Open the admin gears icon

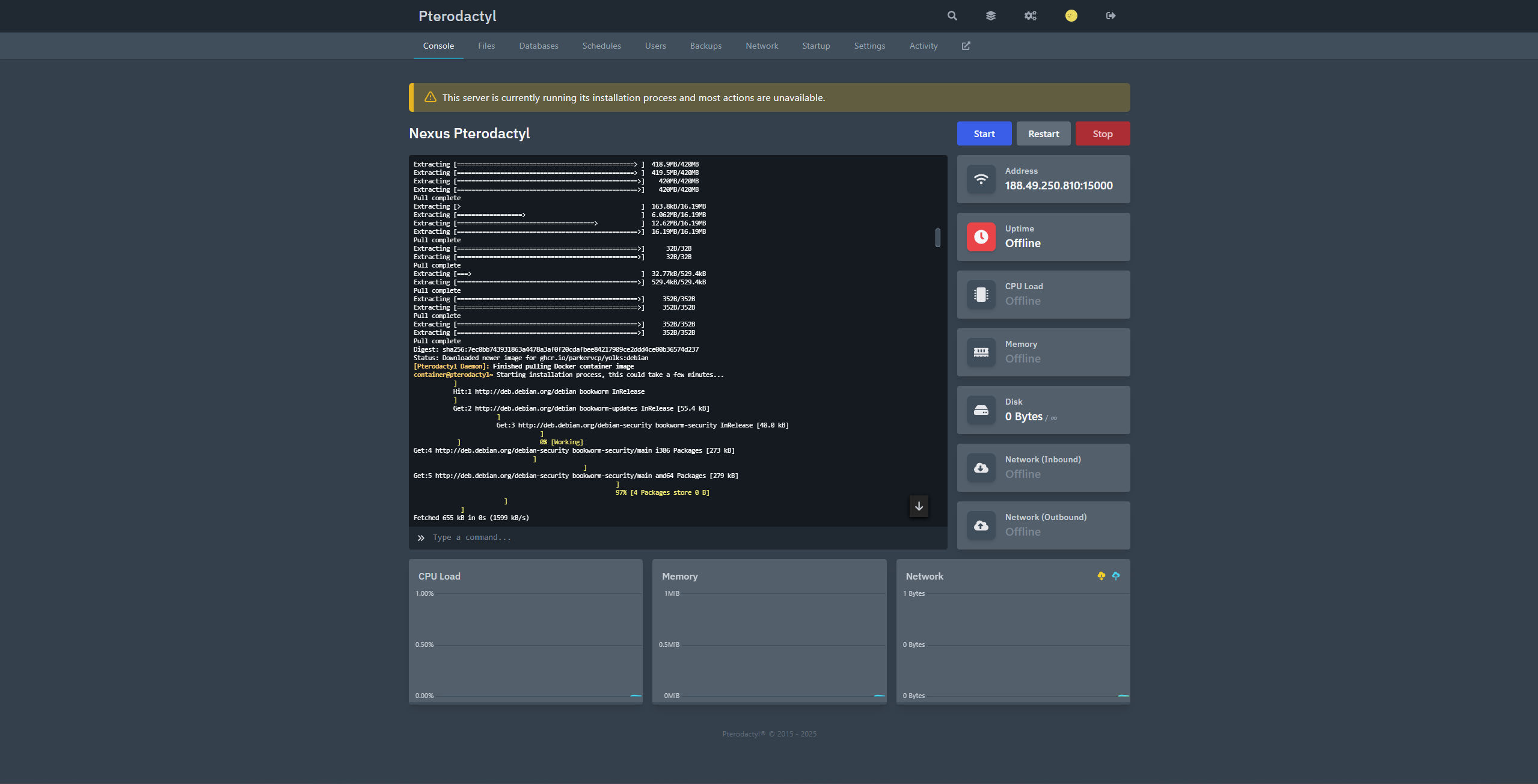(1031, 16)
